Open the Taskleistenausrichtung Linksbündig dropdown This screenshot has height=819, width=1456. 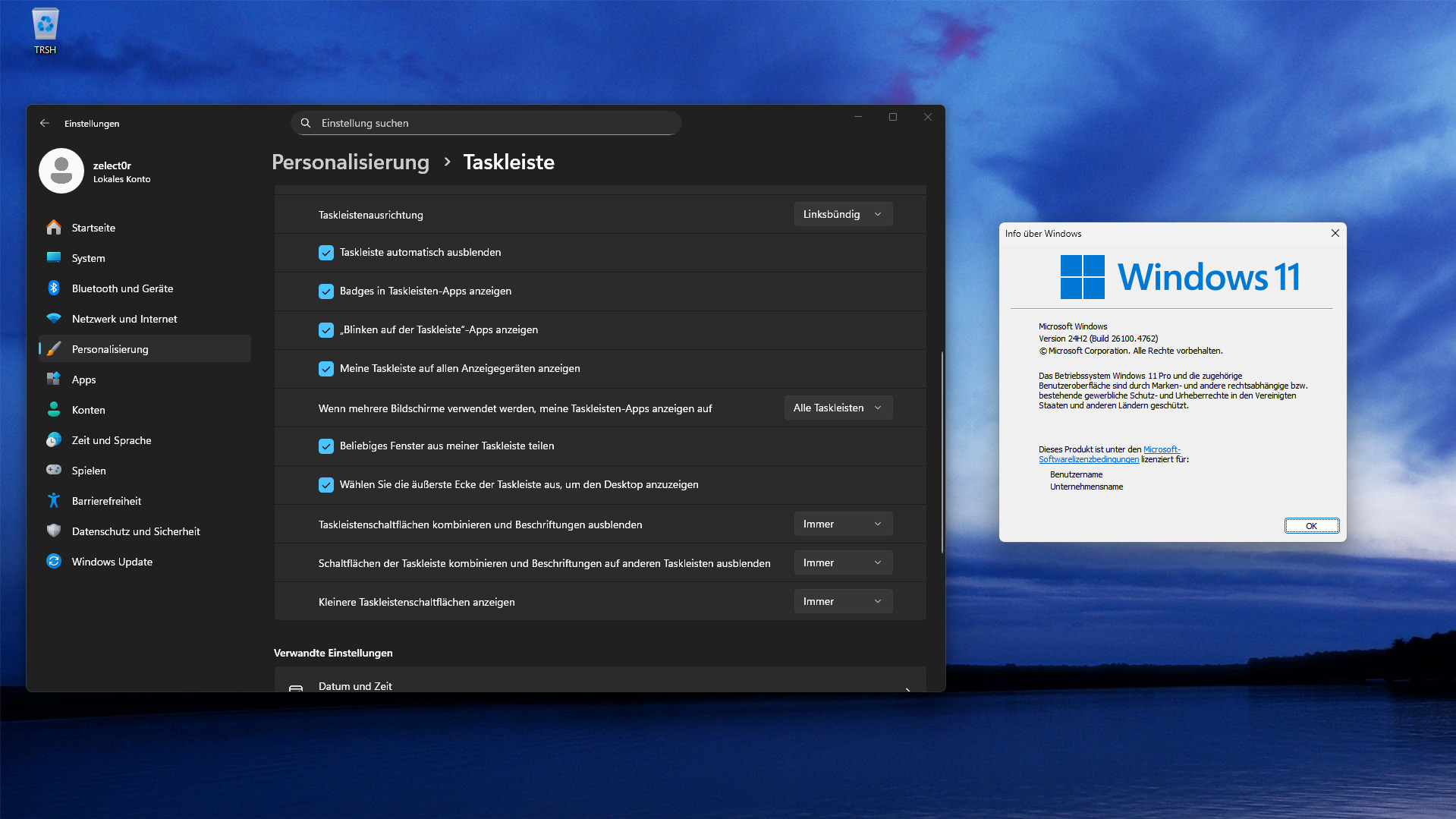pos(843,215)
